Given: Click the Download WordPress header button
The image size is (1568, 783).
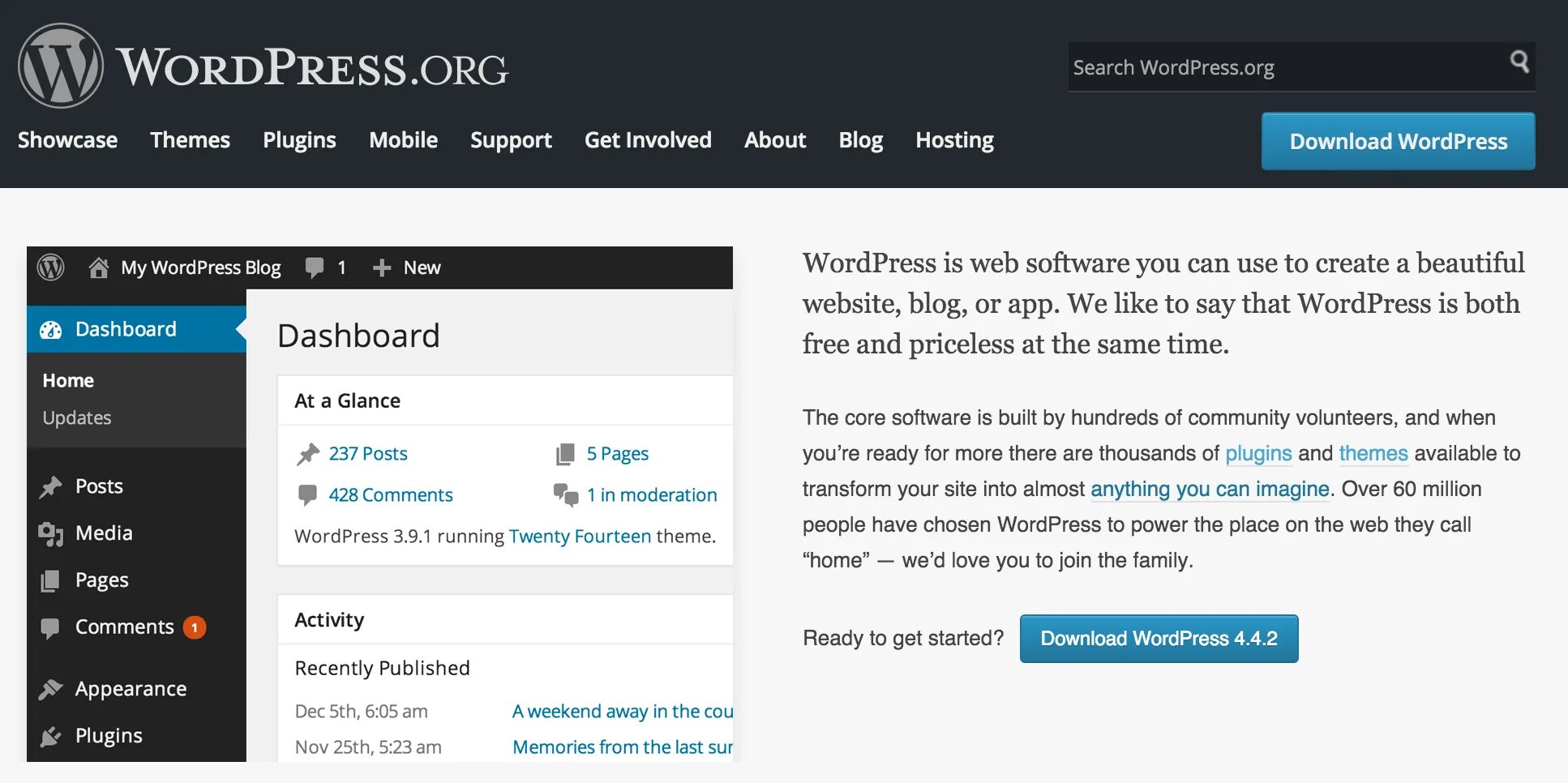Looking at the screenshot, I should (1398, 141).
